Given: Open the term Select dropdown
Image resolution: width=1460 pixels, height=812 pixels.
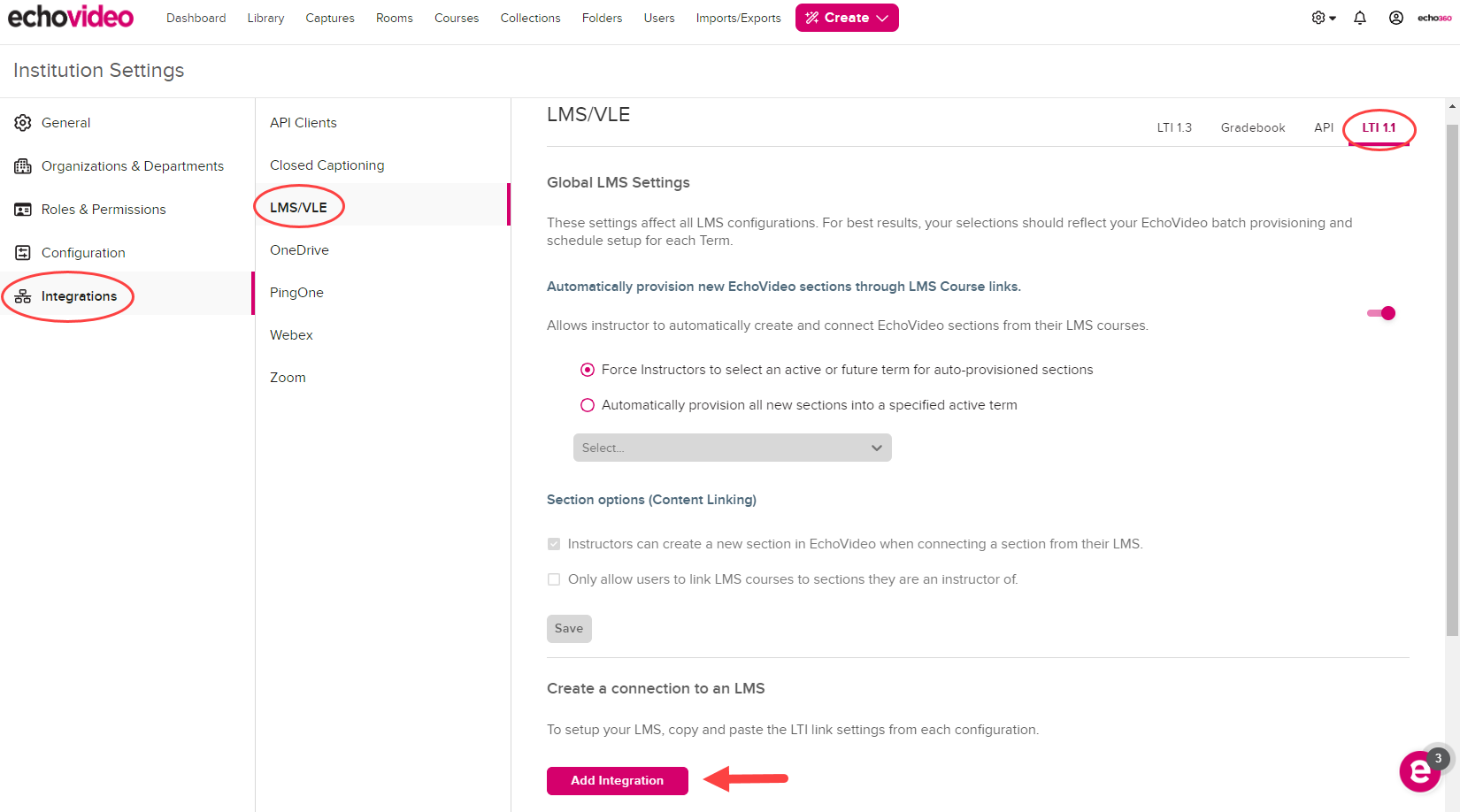Looking at the screenshot, I should pos(733,448).
